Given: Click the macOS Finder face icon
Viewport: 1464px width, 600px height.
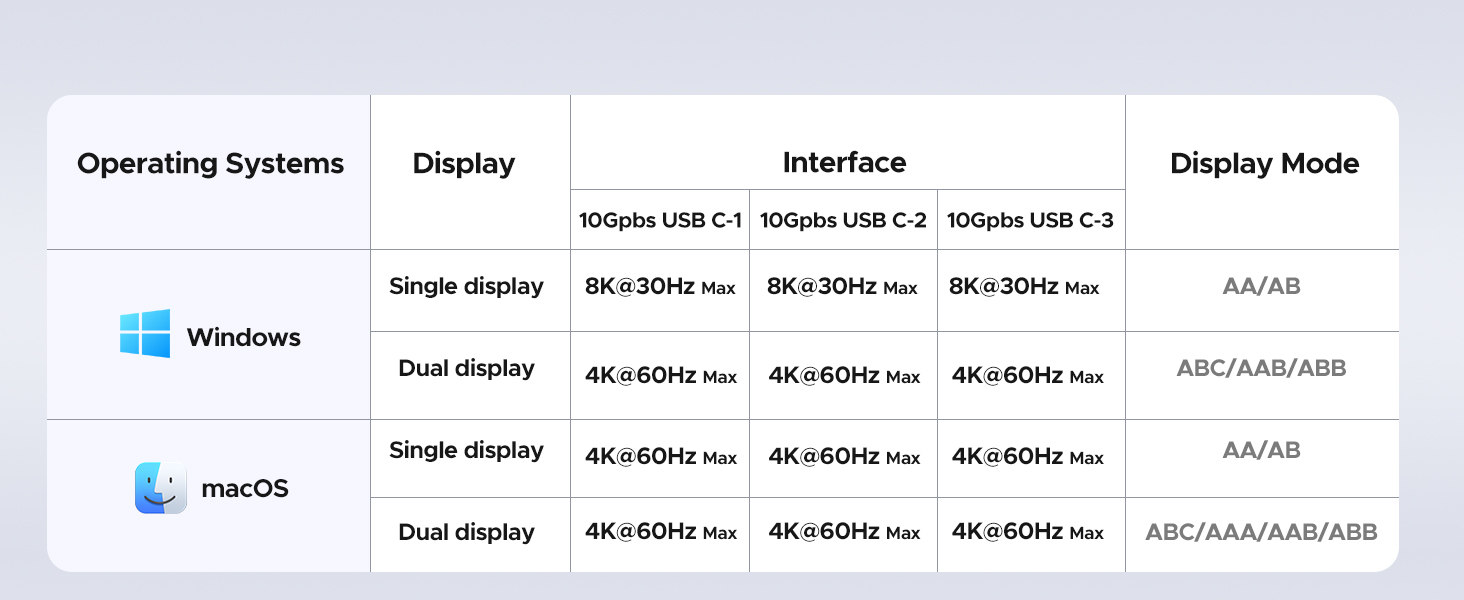Looking at the screenshot, I should point(161,488).
